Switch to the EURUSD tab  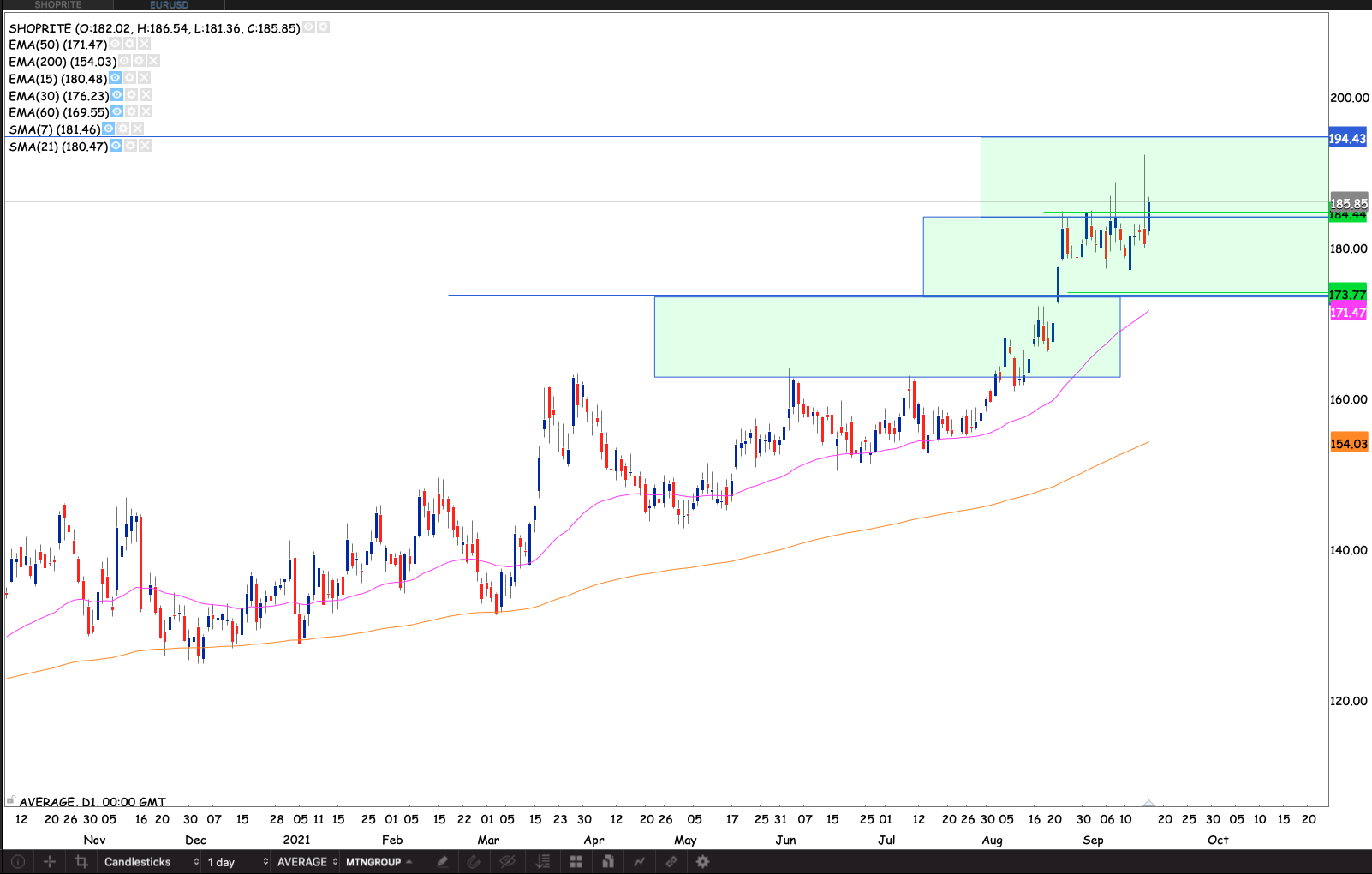(x=169, y=5)
